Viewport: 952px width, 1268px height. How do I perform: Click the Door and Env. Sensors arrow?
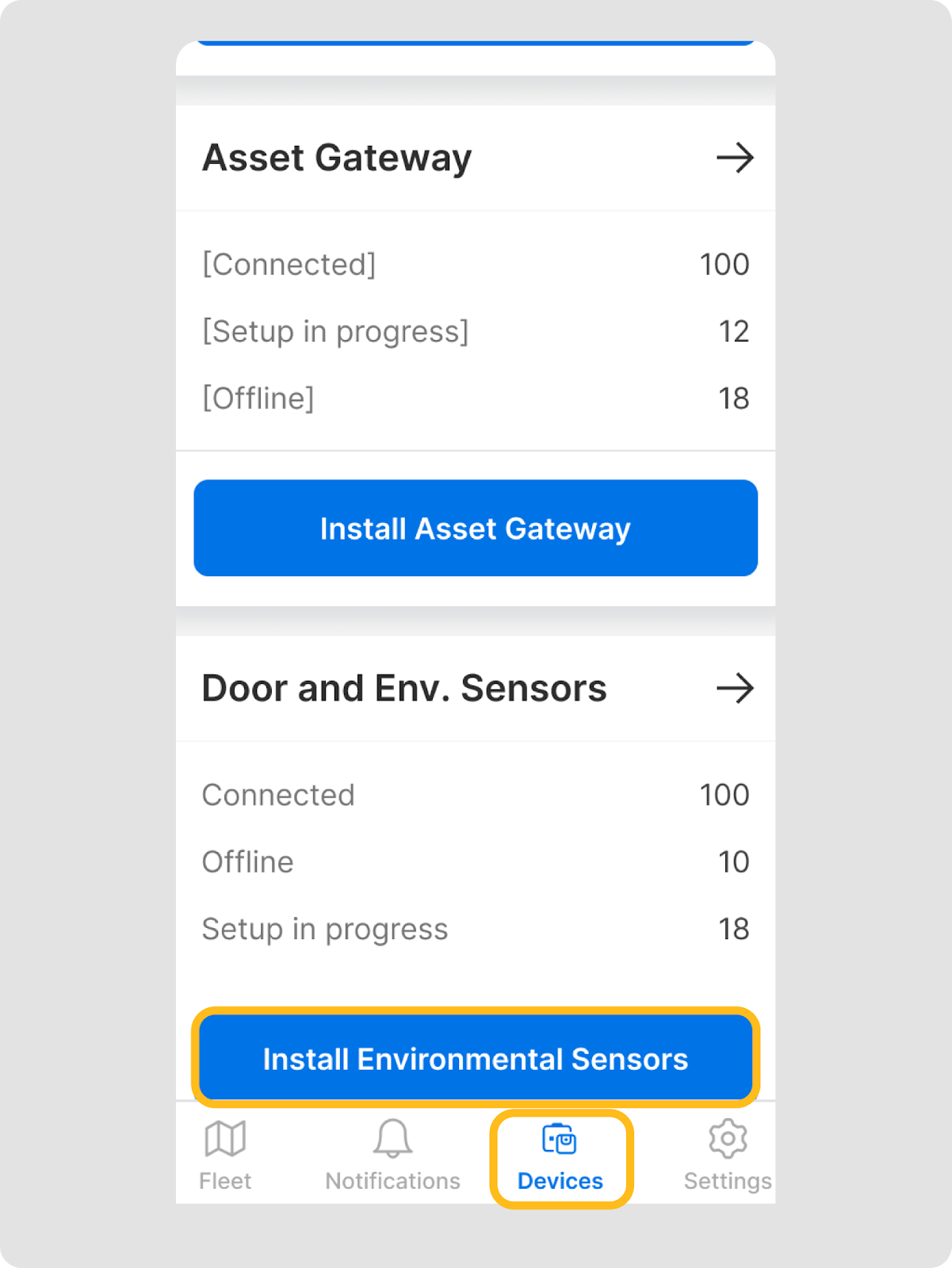(x=735, y=688)
